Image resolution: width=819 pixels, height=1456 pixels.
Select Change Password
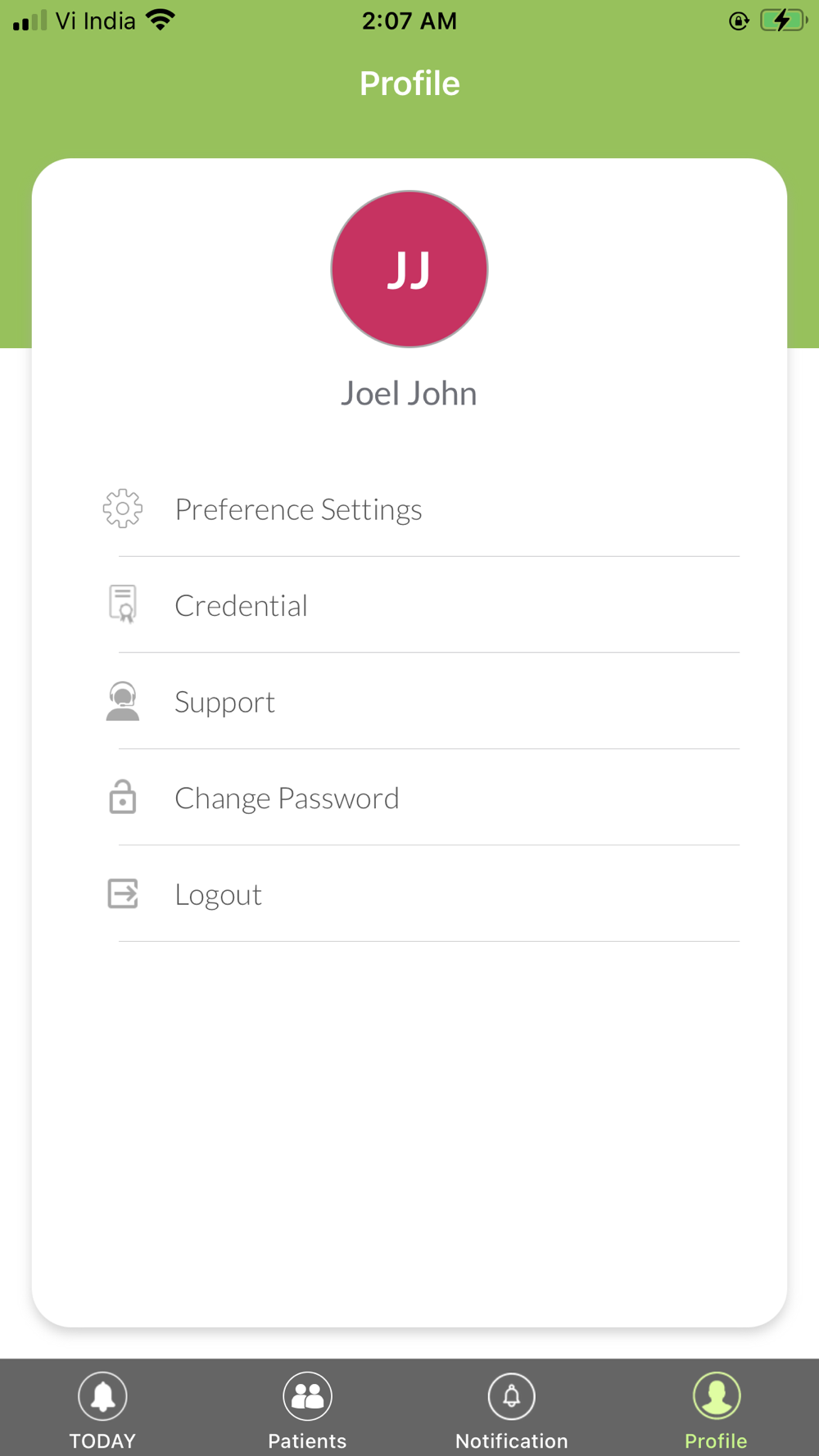coord(287,798)
